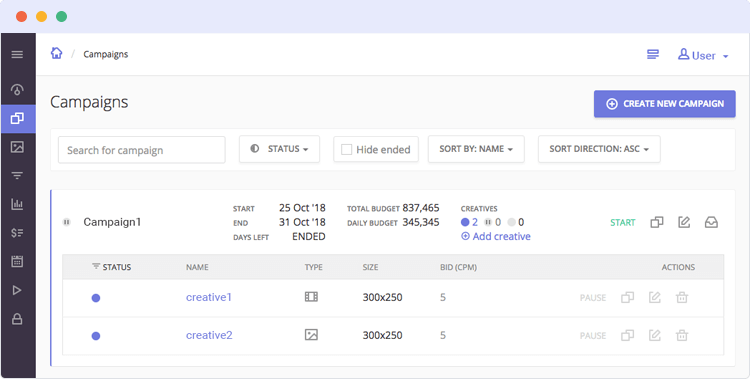Click the STATUS column header filter

point(111,267)
